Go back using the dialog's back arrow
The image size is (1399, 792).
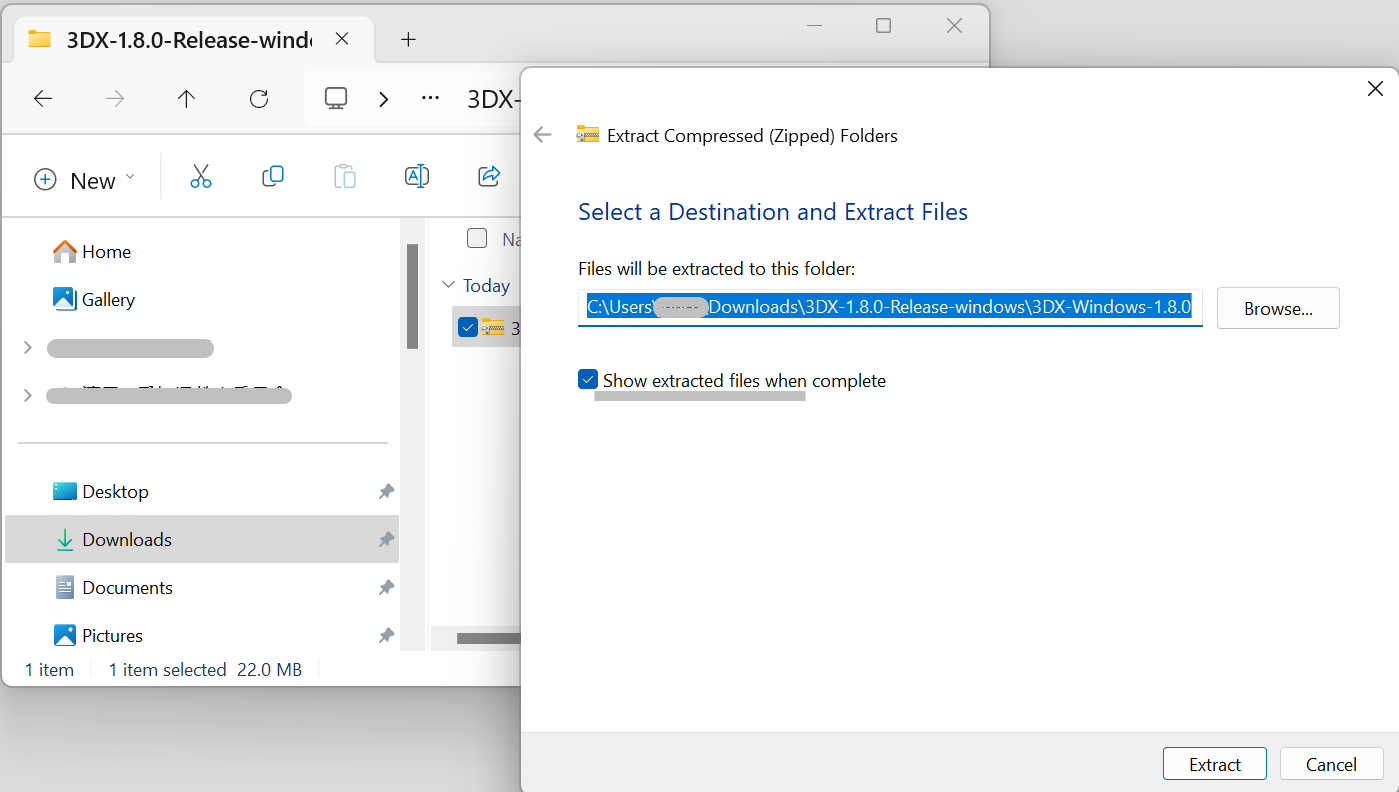[542, 134]
